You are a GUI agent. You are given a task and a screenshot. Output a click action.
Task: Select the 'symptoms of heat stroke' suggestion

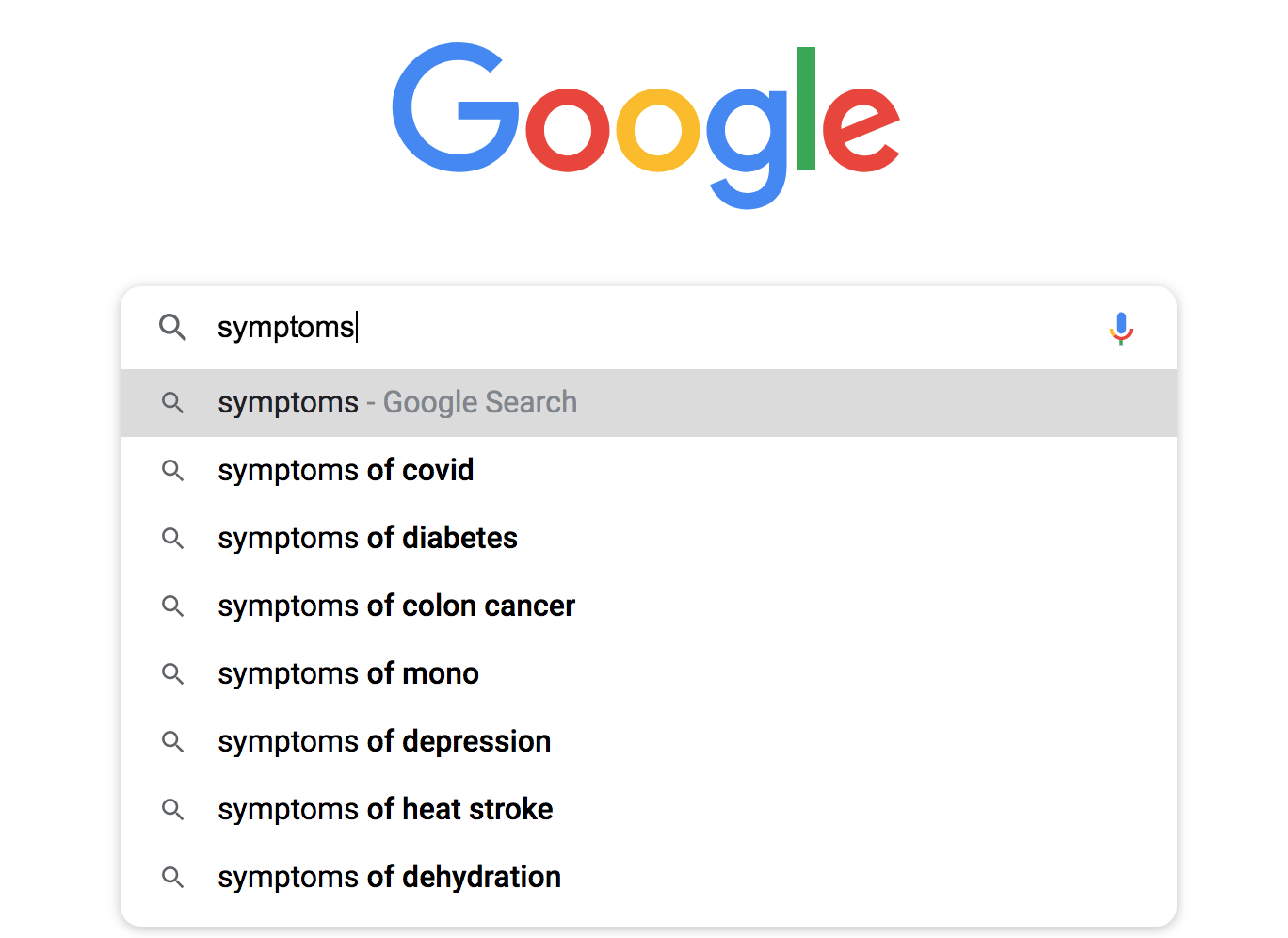tap(385, 810)
